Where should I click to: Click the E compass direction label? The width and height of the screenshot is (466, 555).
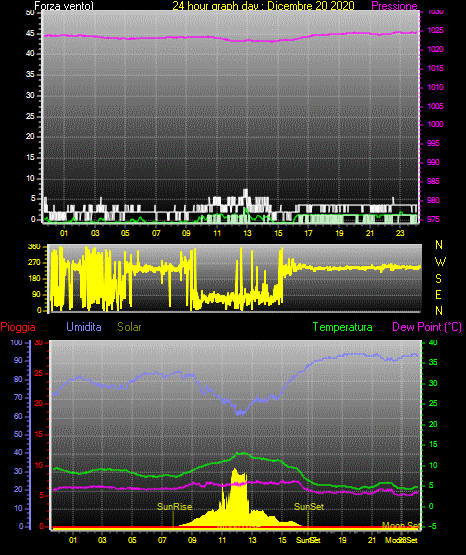click(x=438, y=294)
